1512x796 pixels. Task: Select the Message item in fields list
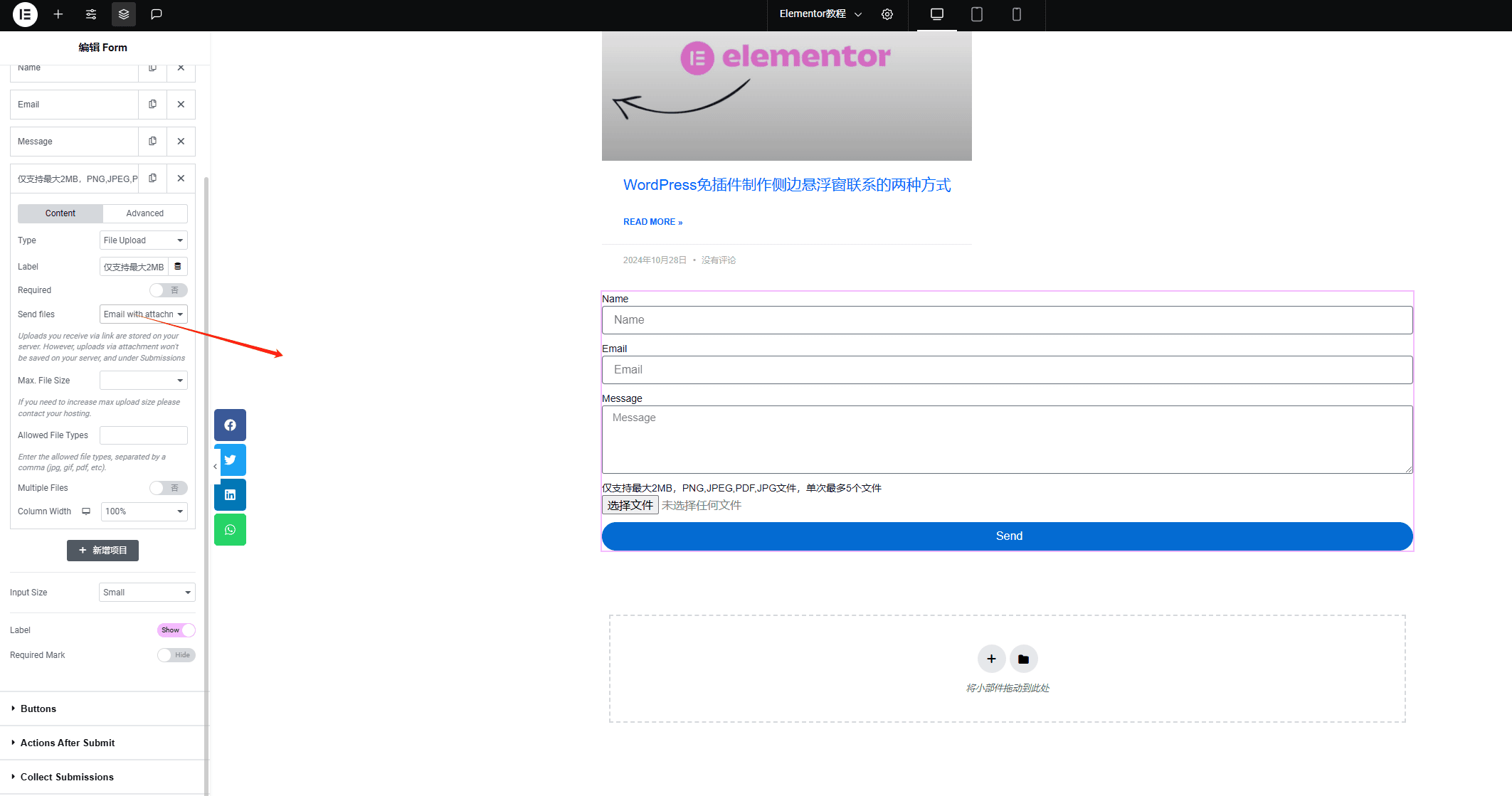74,142
